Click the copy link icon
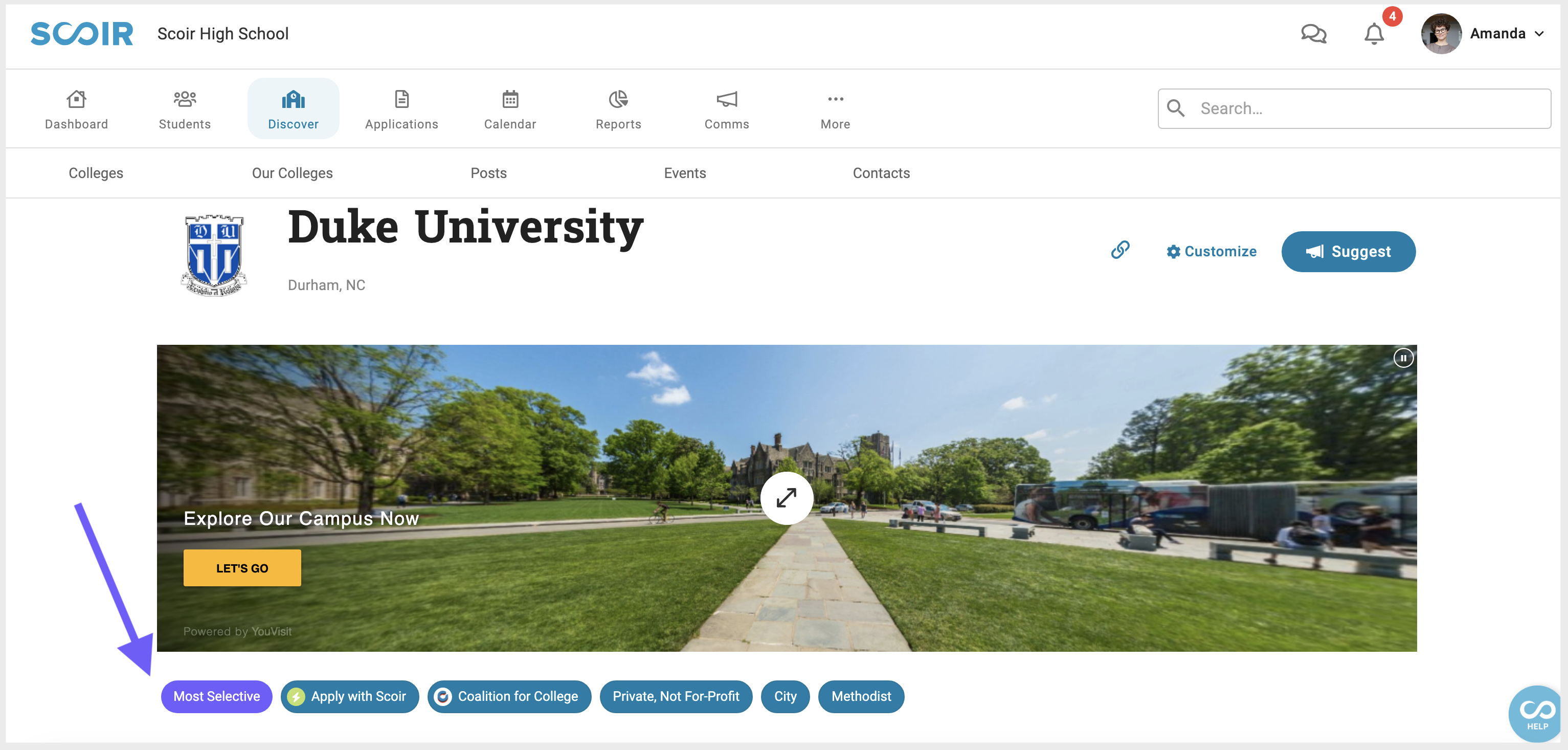 tap(1121, 250)
